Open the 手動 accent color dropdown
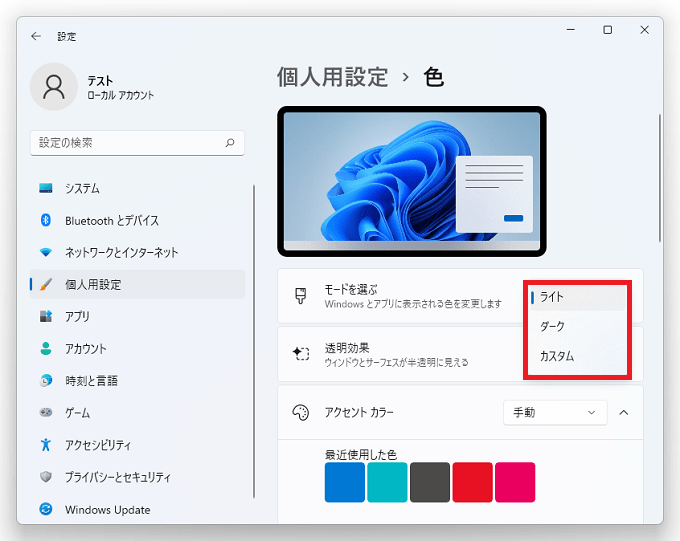Screen dimensions: 680x541 pos(555,412)
